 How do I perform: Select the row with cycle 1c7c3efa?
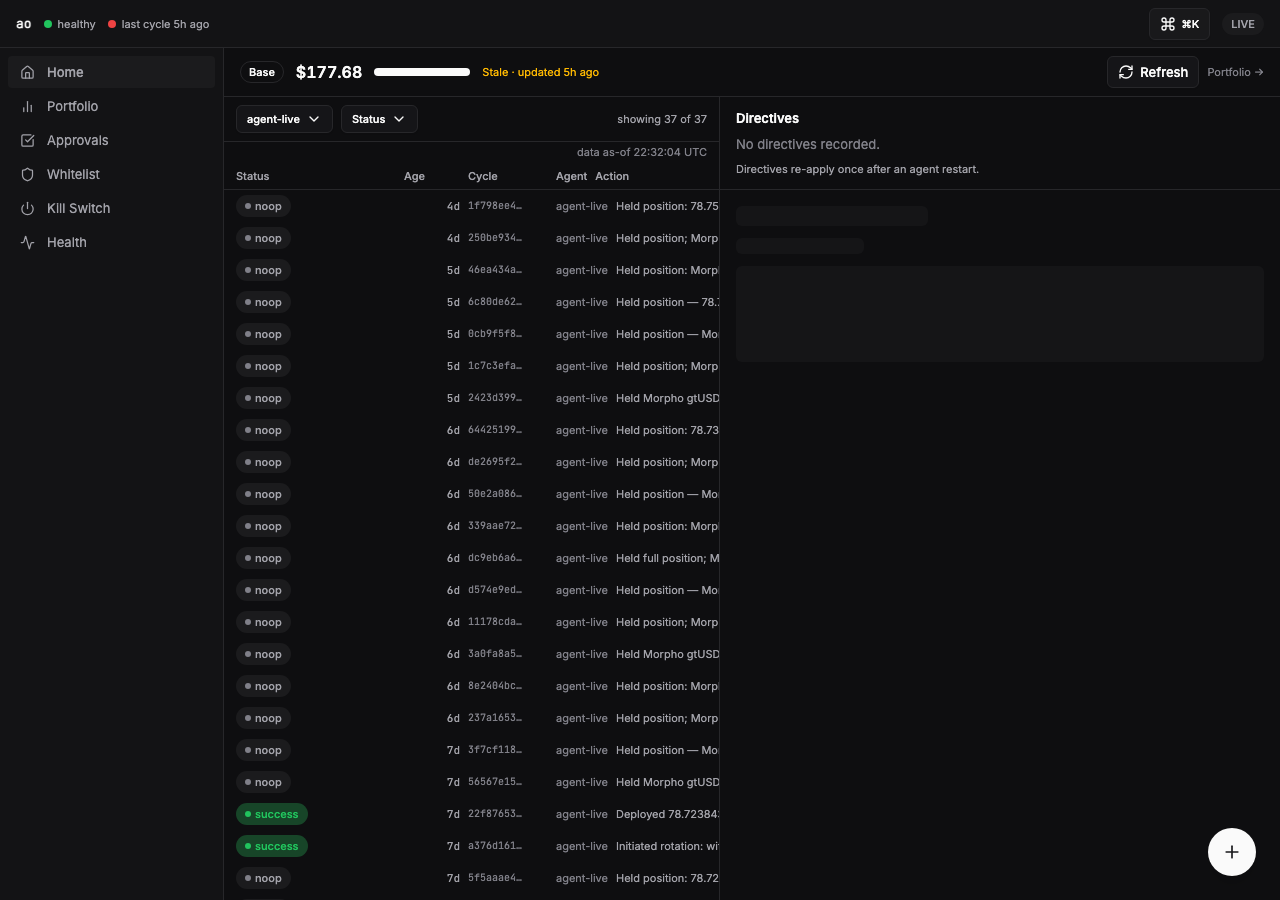(x=472, y=366)
